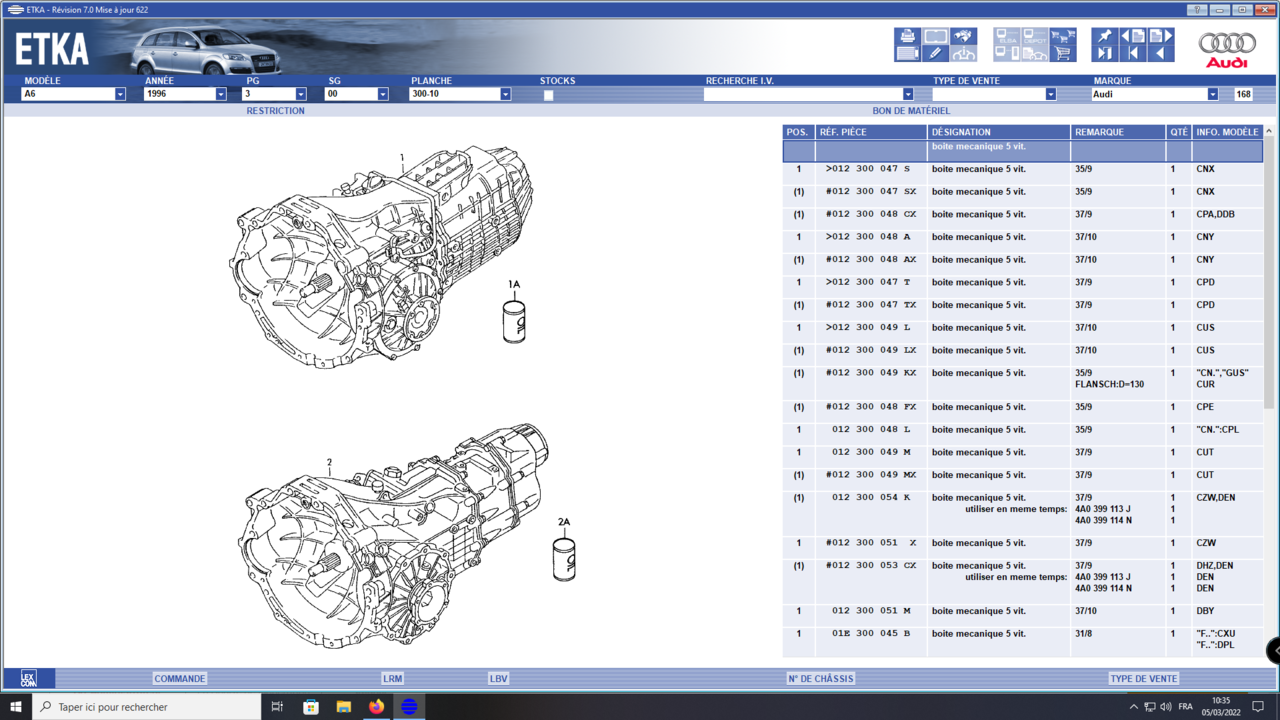Go to next page with document-arrow icon
The image size is (1280, 720).
pyautogui.click(x=1160, y=37)
